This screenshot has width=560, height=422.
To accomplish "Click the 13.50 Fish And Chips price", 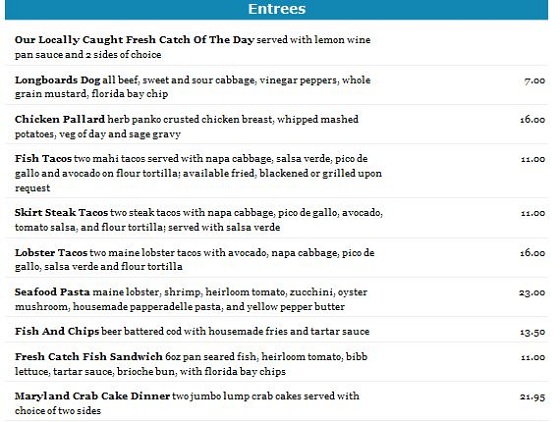I will click(532, 332).
